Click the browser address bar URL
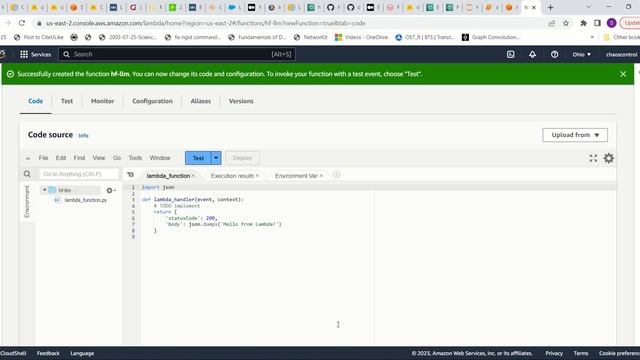640x360 pixels. pos(206,23)
